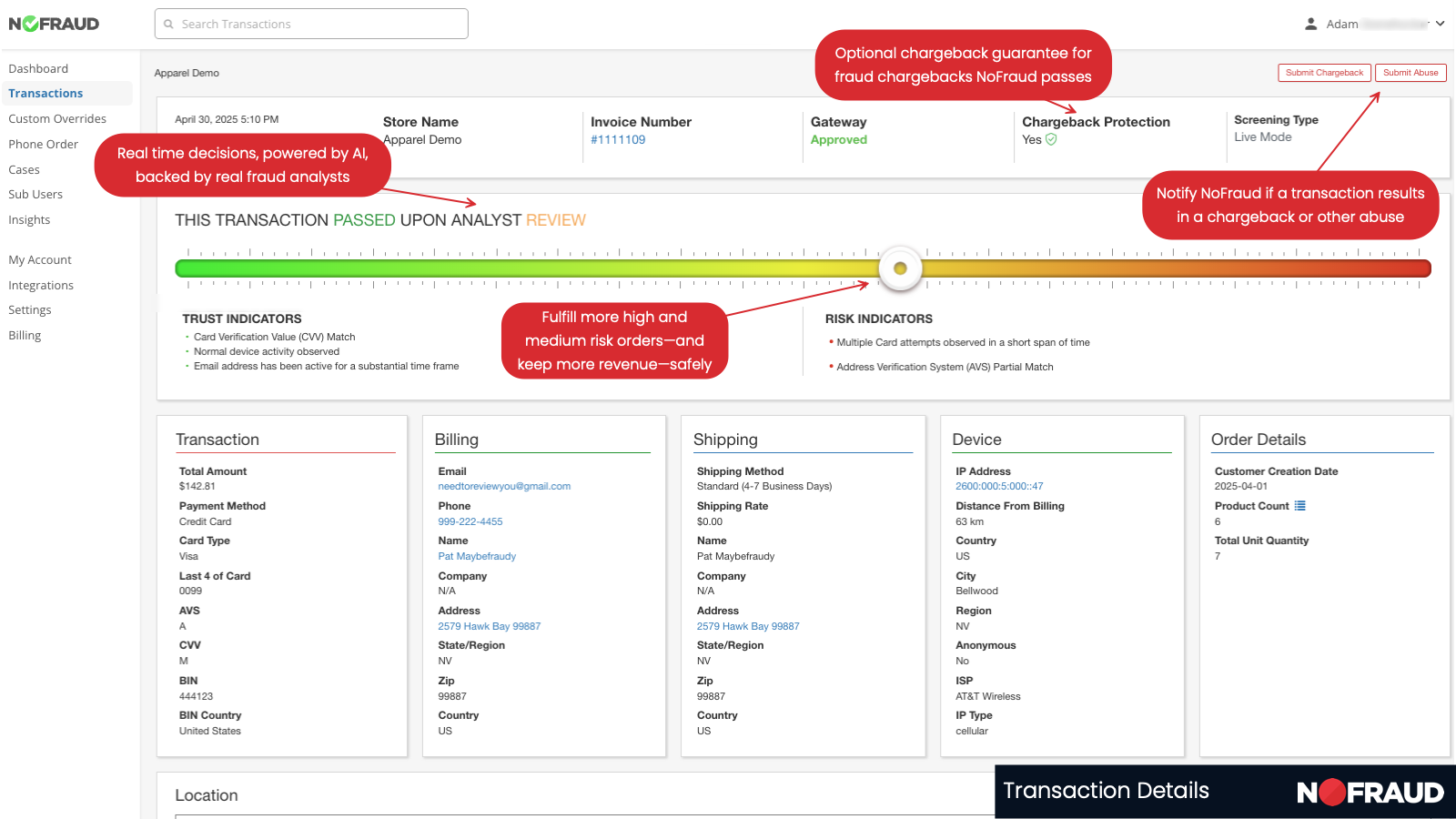The image size is (1456, 819).
Task: Click the Gateway Approved status text
Action: (839, 139)
